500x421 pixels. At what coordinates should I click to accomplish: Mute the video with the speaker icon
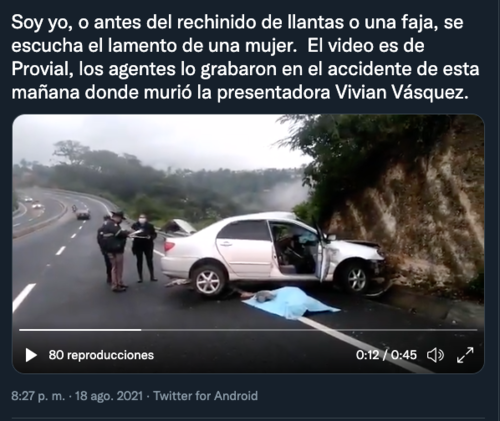(x=435, y=355)
